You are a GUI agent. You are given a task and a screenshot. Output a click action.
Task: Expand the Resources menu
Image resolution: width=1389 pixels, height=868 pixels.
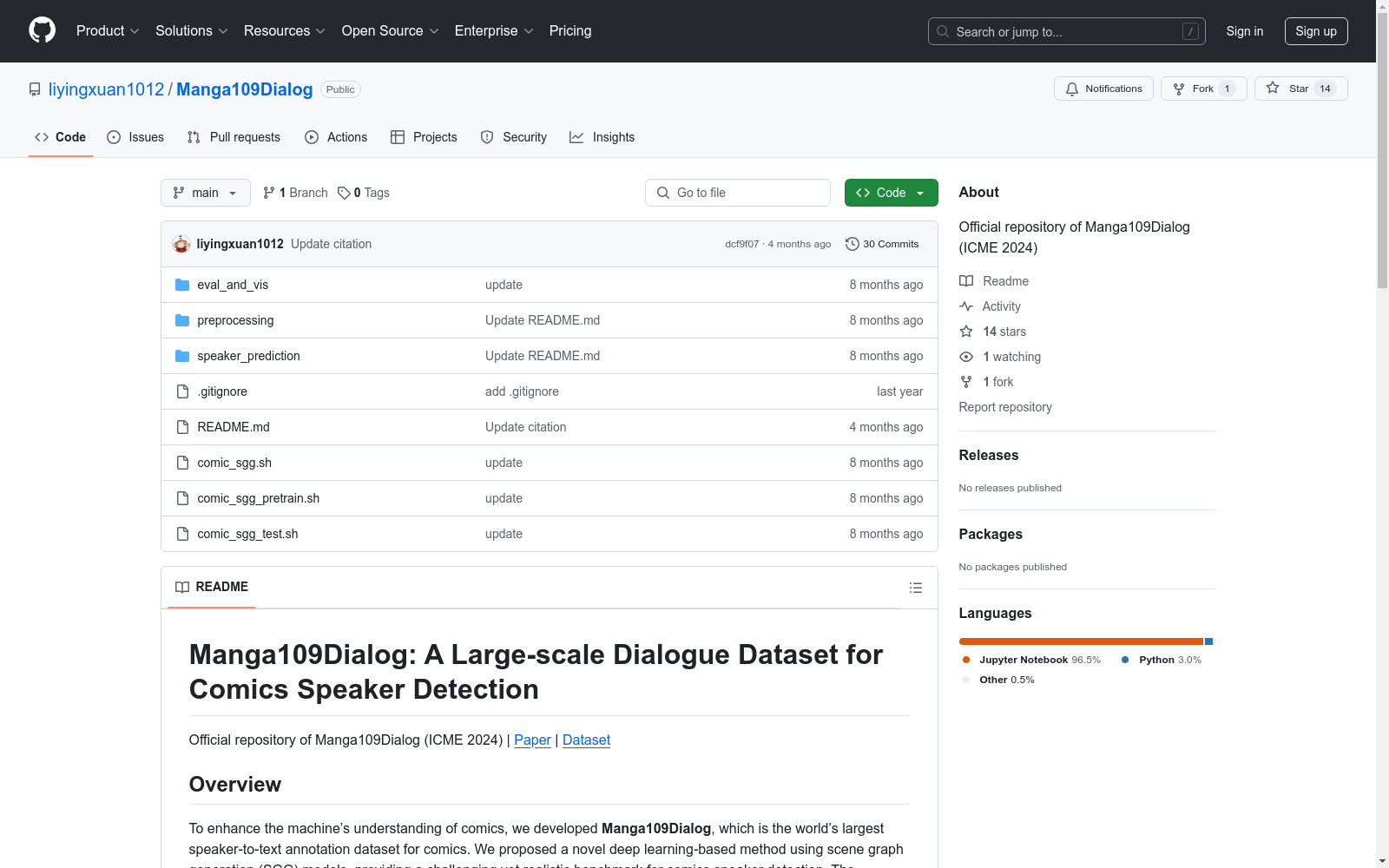(285, 31)
